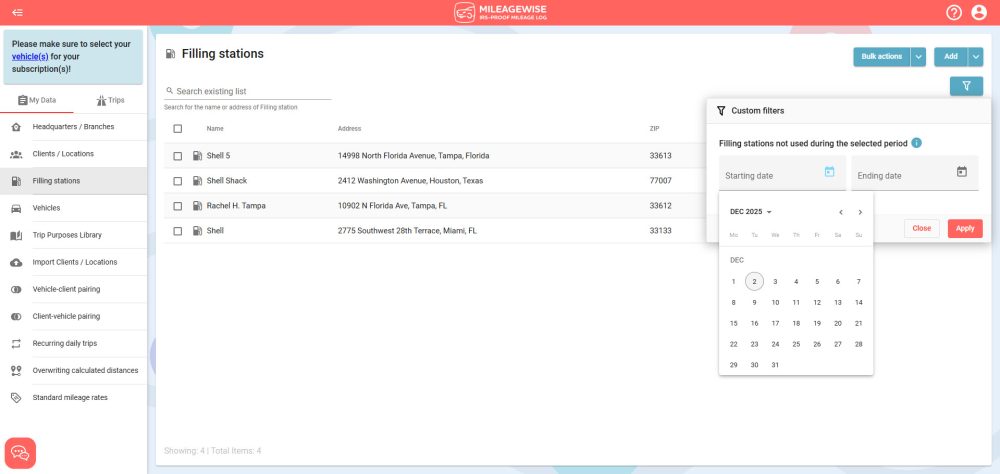The height and width of the screenshot is (474, 1000).
Task: Switch to the Trips tab
Action: pos(110,100)
